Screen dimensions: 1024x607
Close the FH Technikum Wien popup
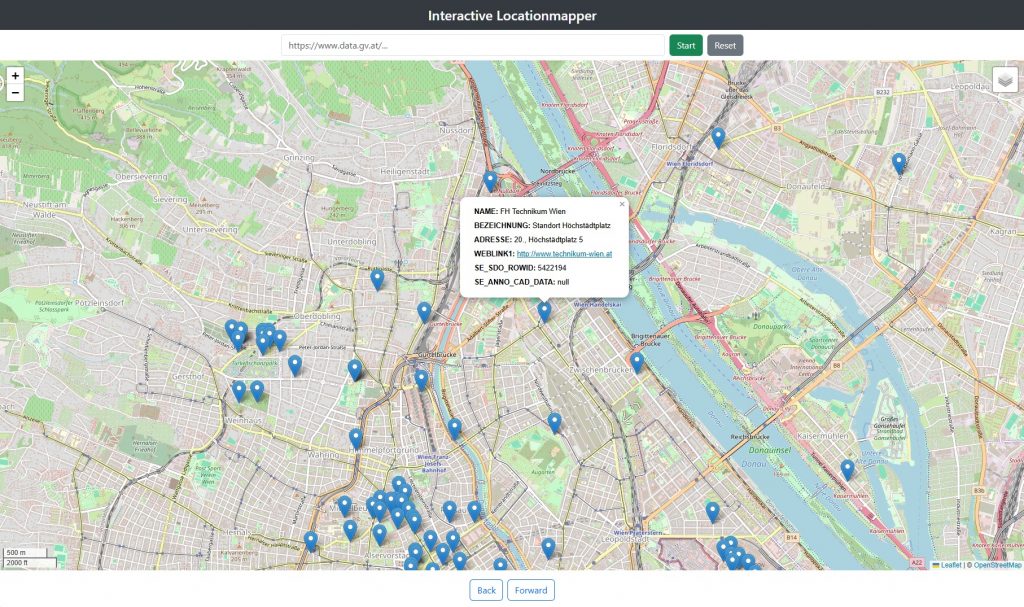(x=622, y=204)
